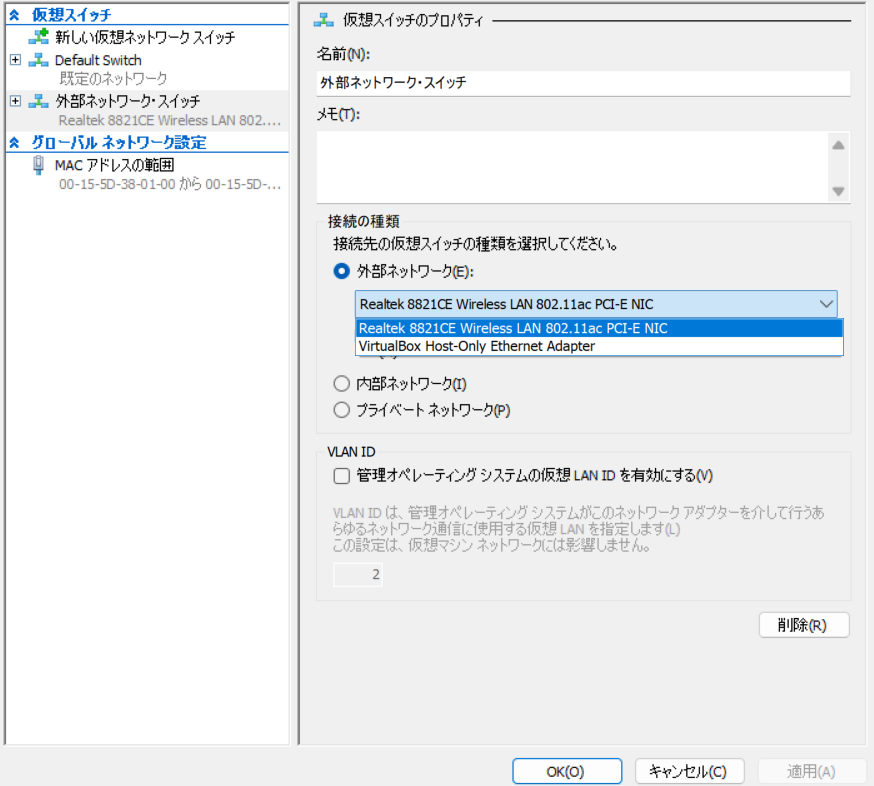
Task: Click the グローバル ネットワーク設定 section header
Action: tap(119, 143)
